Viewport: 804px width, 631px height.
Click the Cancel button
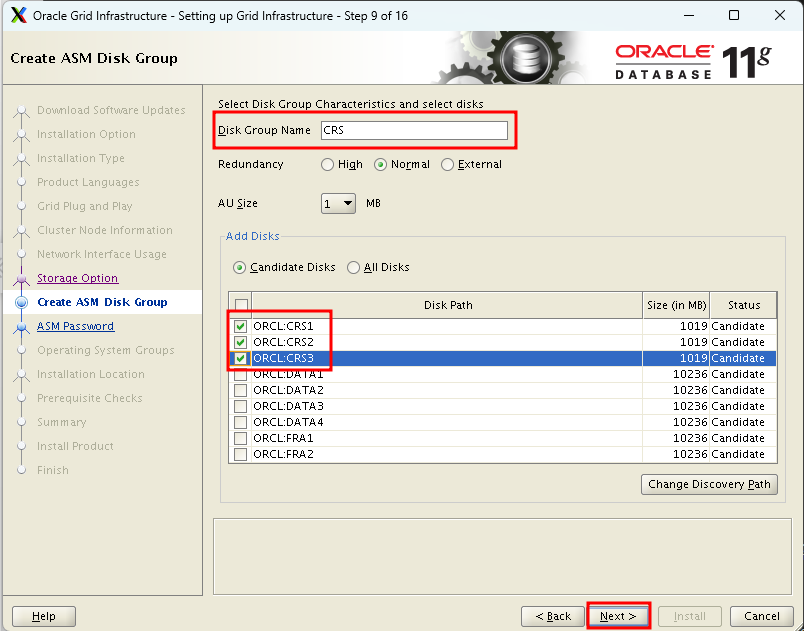(x=761, y=616)
